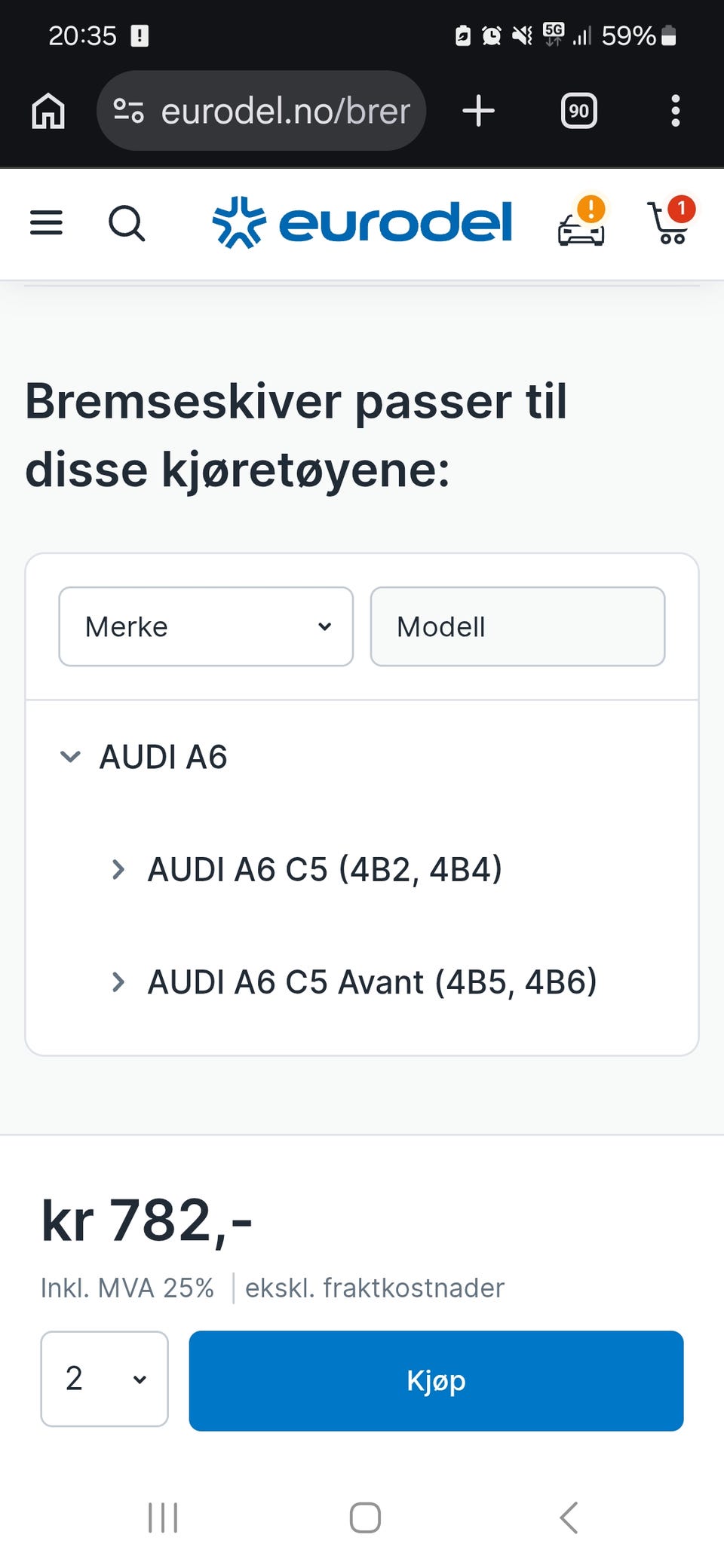The image size is (724, 1568).
Task: Show the 90 open tabs
Action: coord(578,111)
